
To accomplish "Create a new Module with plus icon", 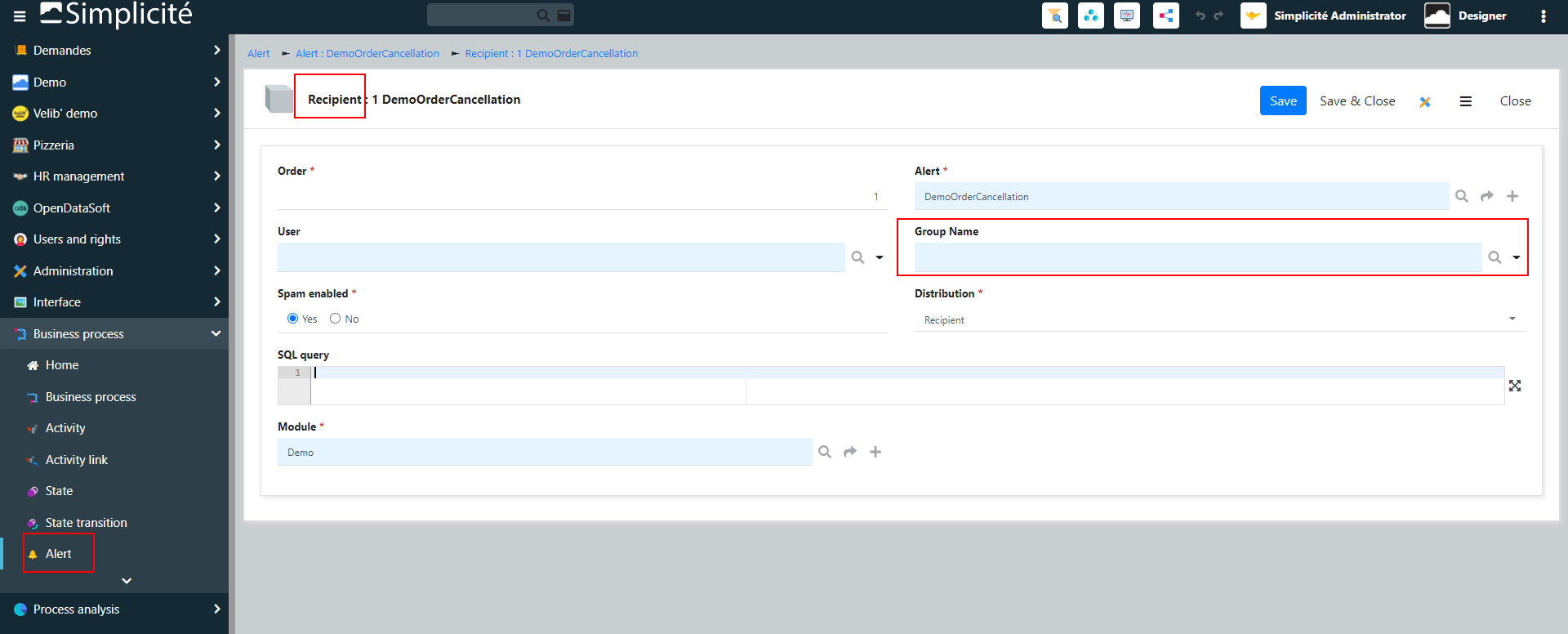I will point(875,452).
